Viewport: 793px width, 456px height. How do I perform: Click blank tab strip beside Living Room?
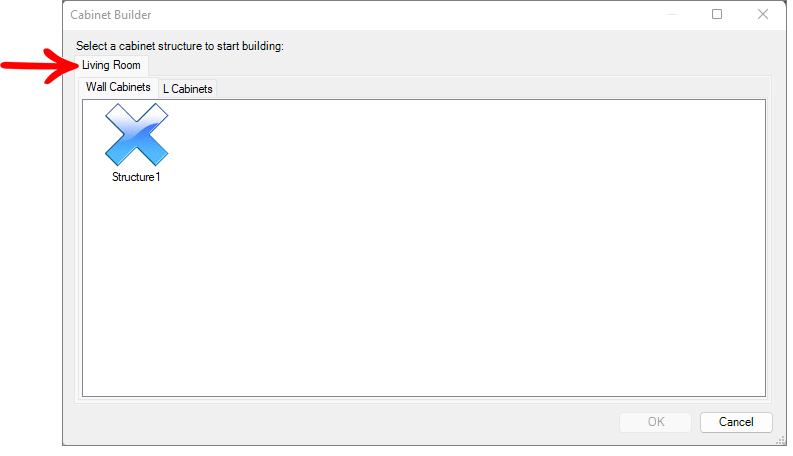[x=455, y=66]
